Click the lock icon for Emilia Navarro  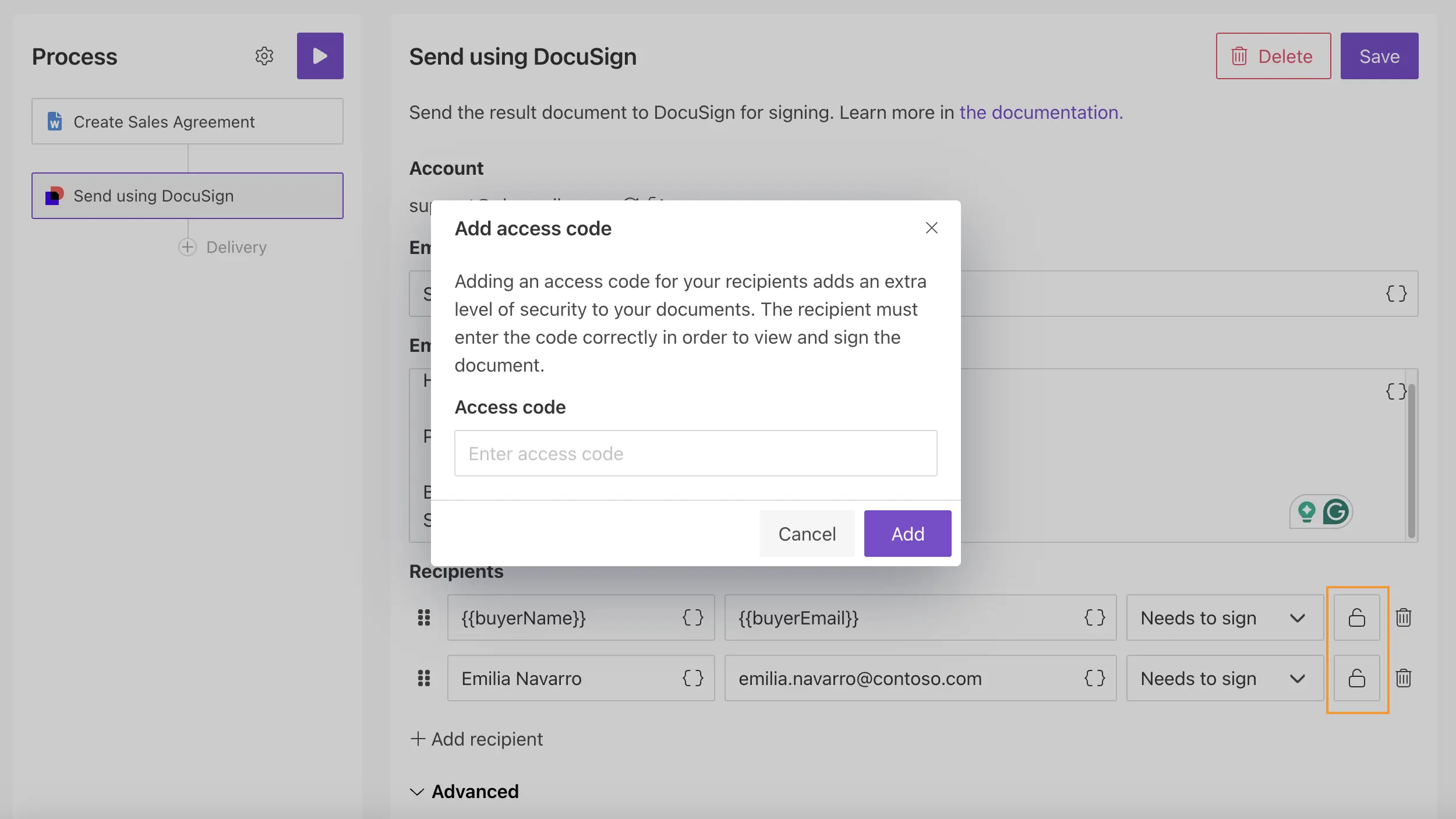coord(1357,678)
